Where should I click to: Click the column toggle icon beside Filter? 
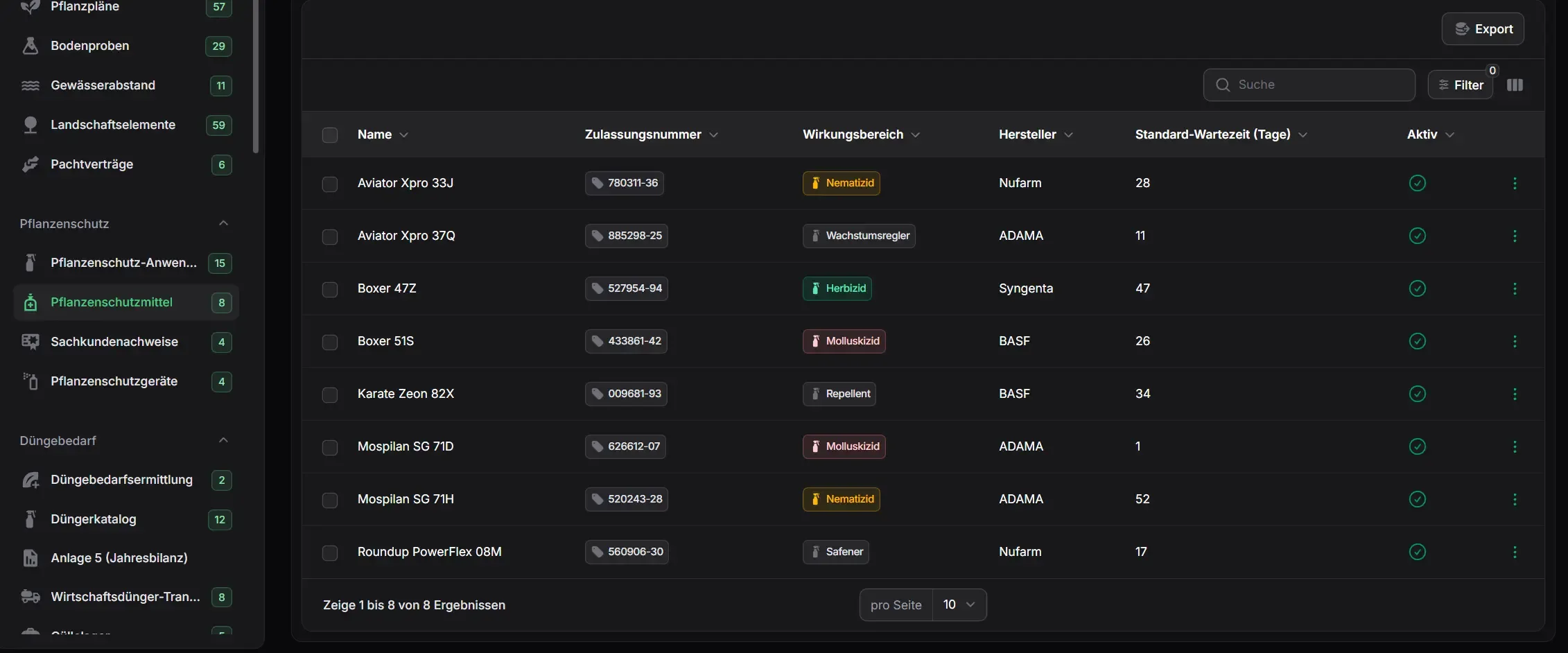click(x=1515, y=85)
